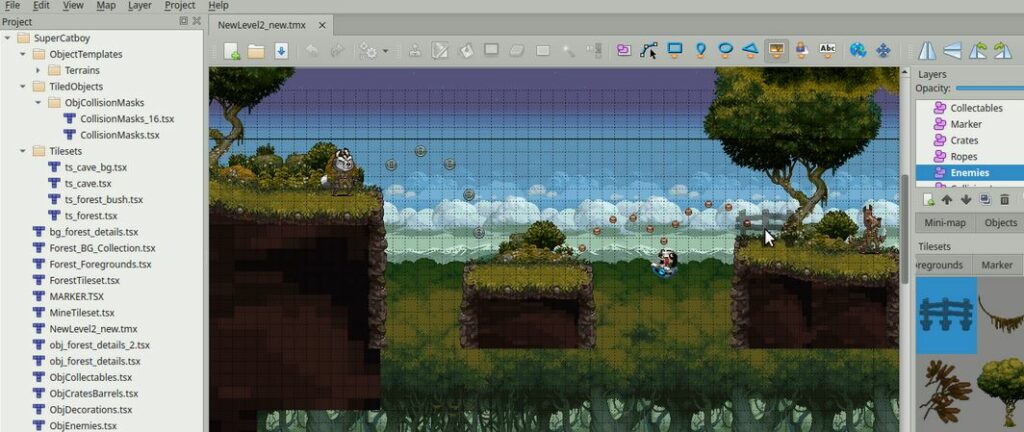Click the layer Opacity slider
Viewport: 1024px width, 432px height.
click(x=989, y=88)
